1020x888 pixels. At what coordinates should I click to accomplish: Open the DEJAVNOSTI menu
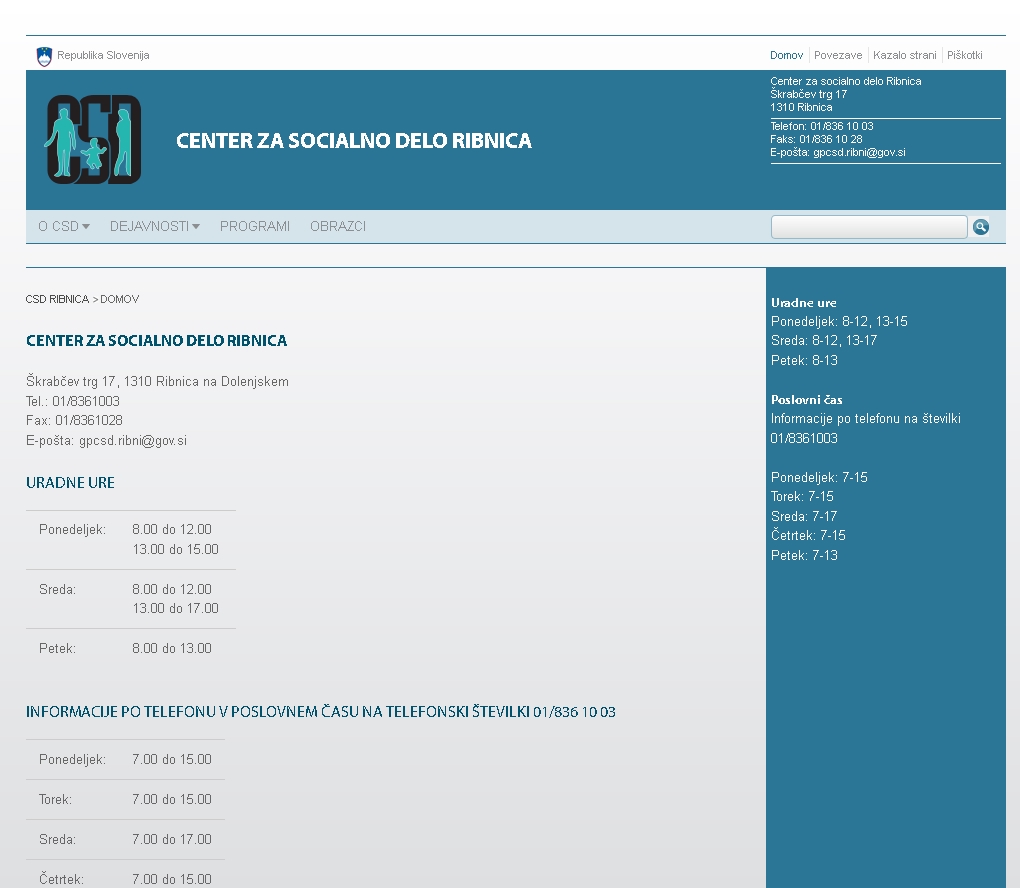tap(149, 226)
